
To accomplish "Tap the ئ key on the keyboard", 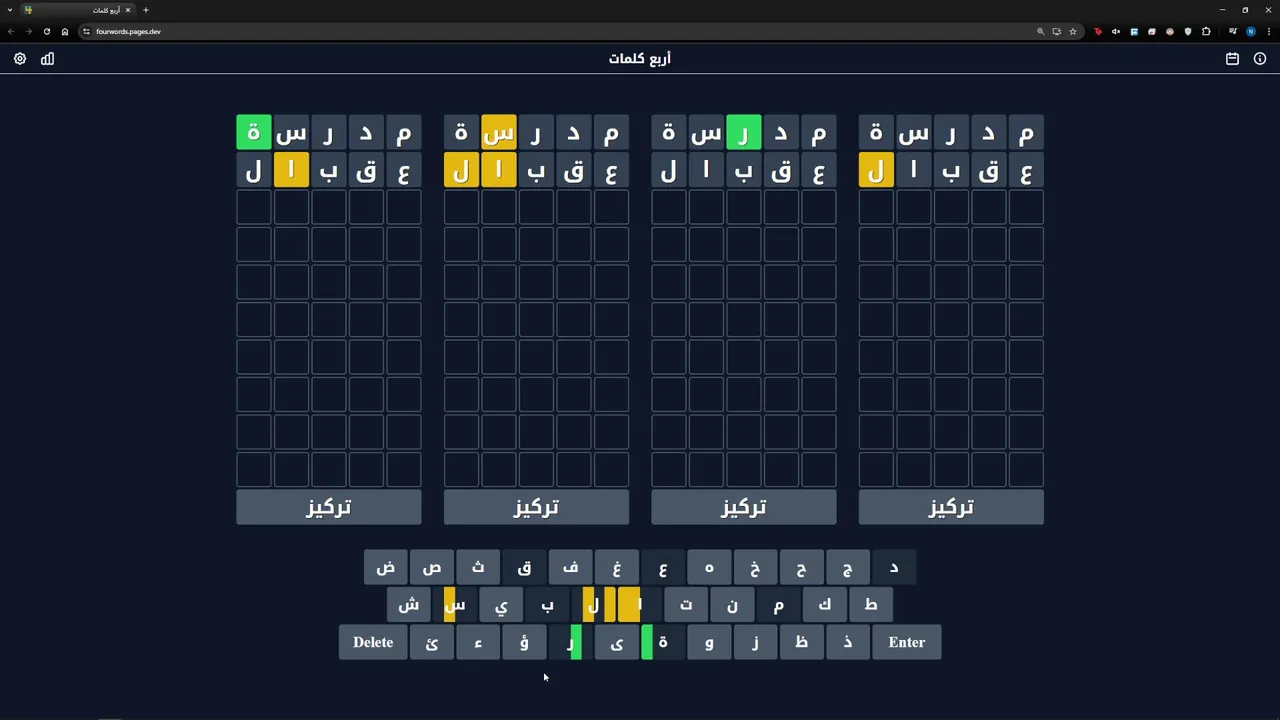I will pos(432,642).
